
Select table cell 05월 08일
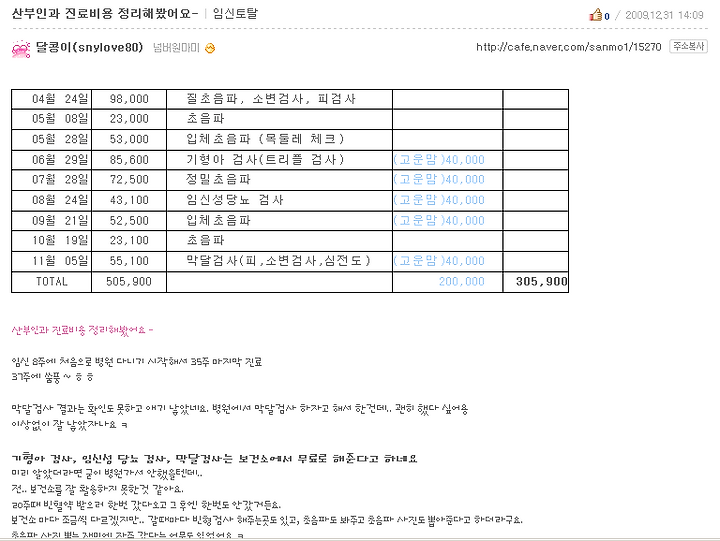click(x=51, y=119)
